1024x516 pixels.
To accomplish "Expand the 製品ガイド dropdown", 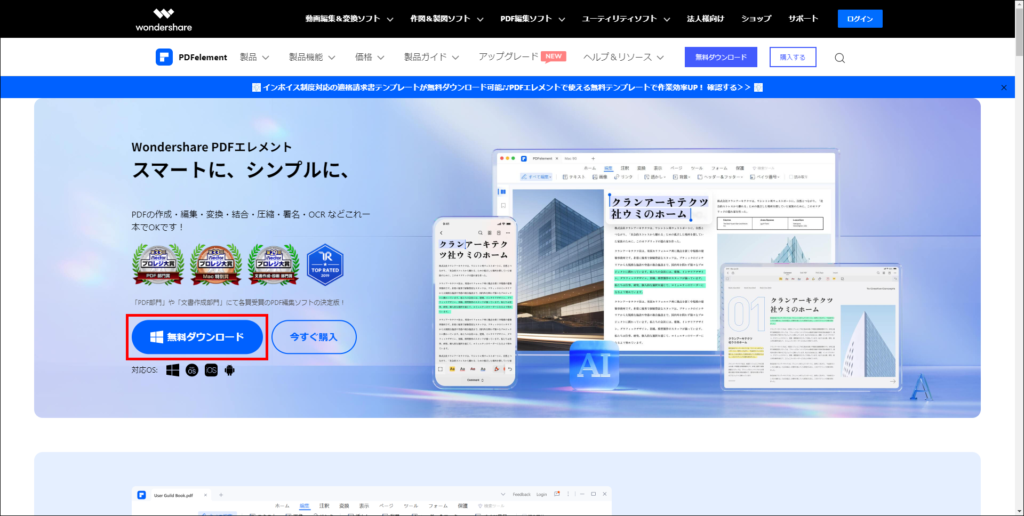I will coord(431,57).
